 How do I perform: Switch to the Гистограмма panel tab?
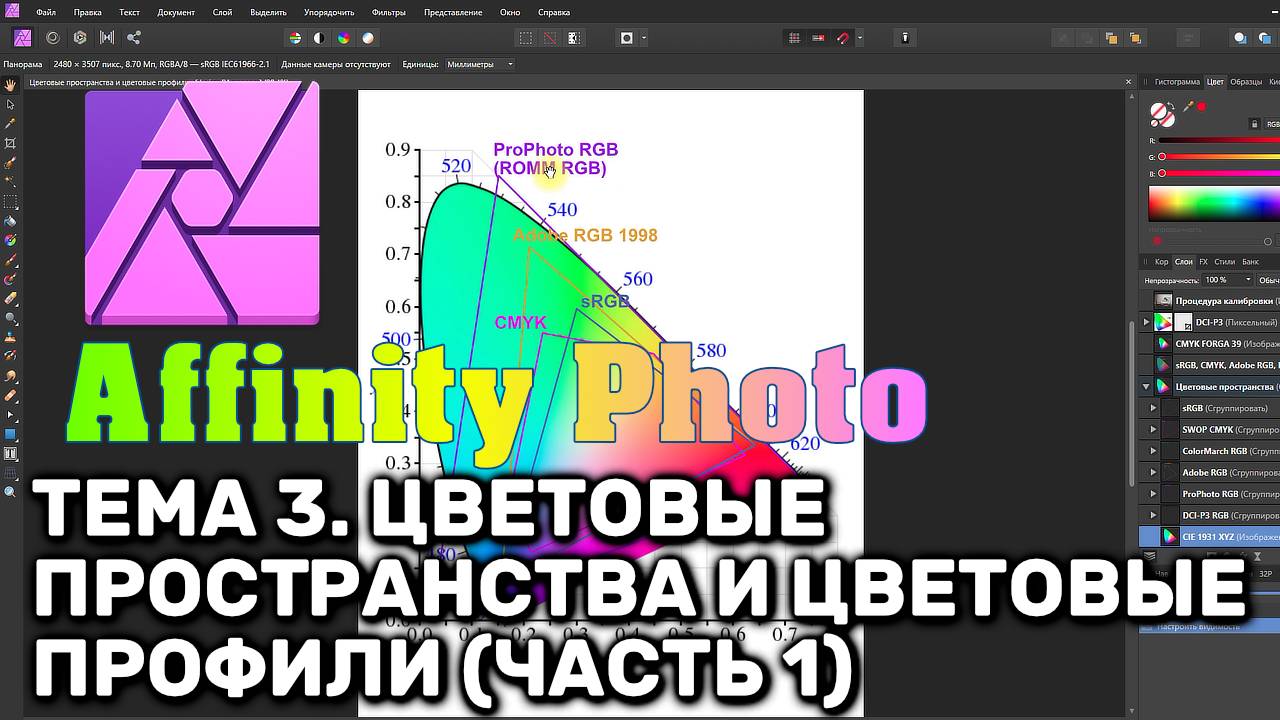tap(1177, 82)
